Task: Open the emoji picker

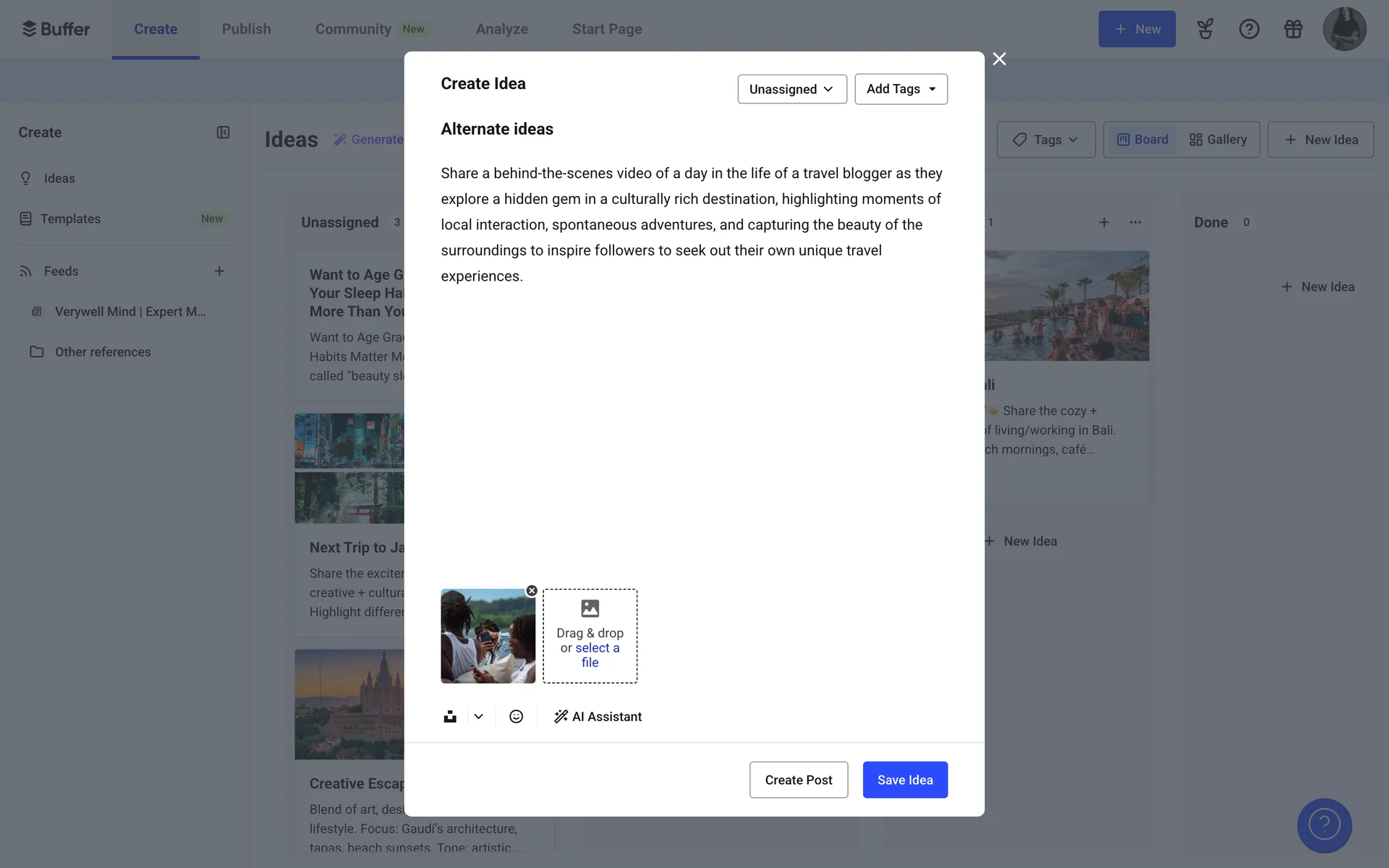Action: tap(516, 716)
